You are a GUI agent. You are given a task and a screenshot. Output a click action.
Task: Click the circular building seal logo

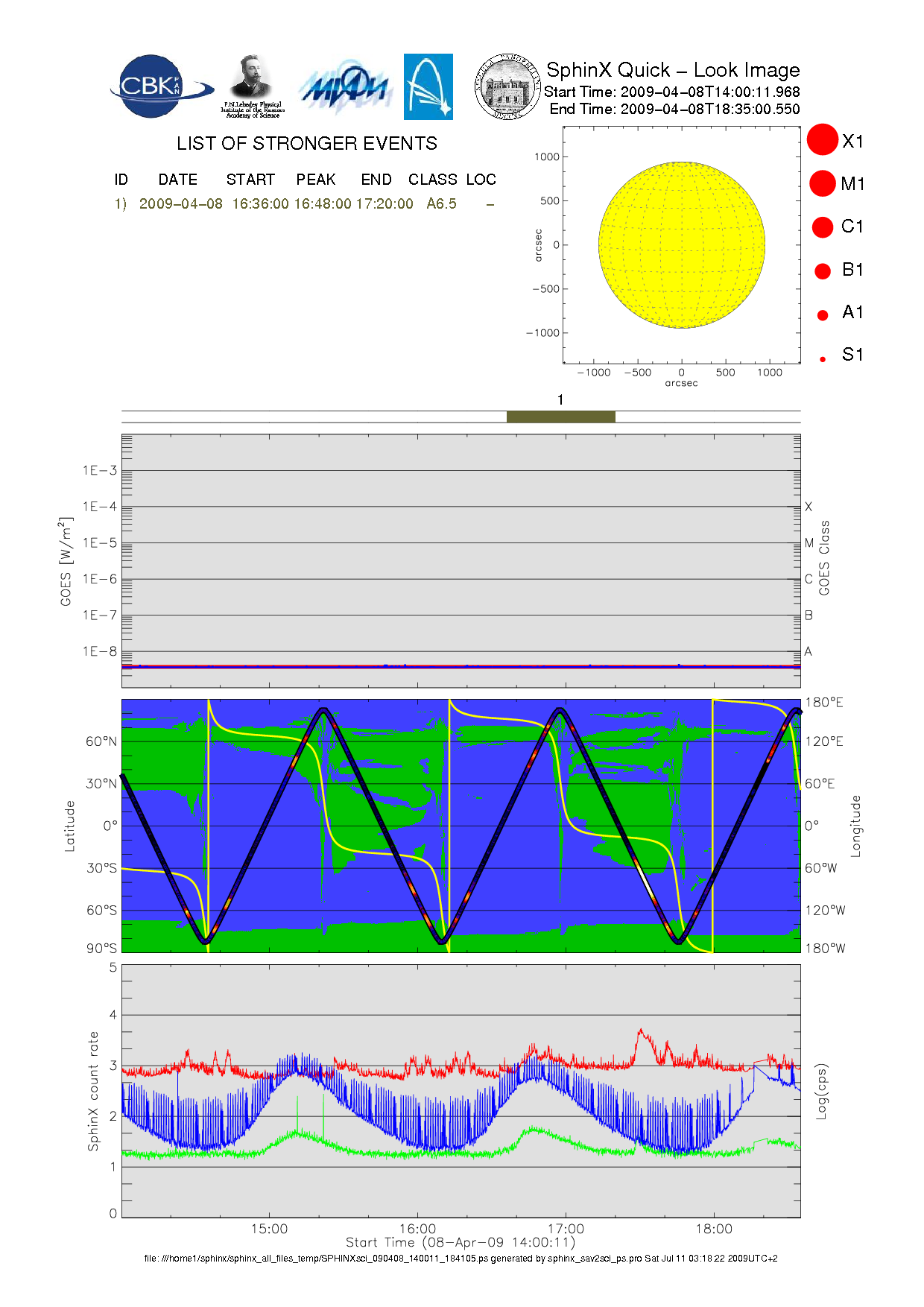[507, 86]
